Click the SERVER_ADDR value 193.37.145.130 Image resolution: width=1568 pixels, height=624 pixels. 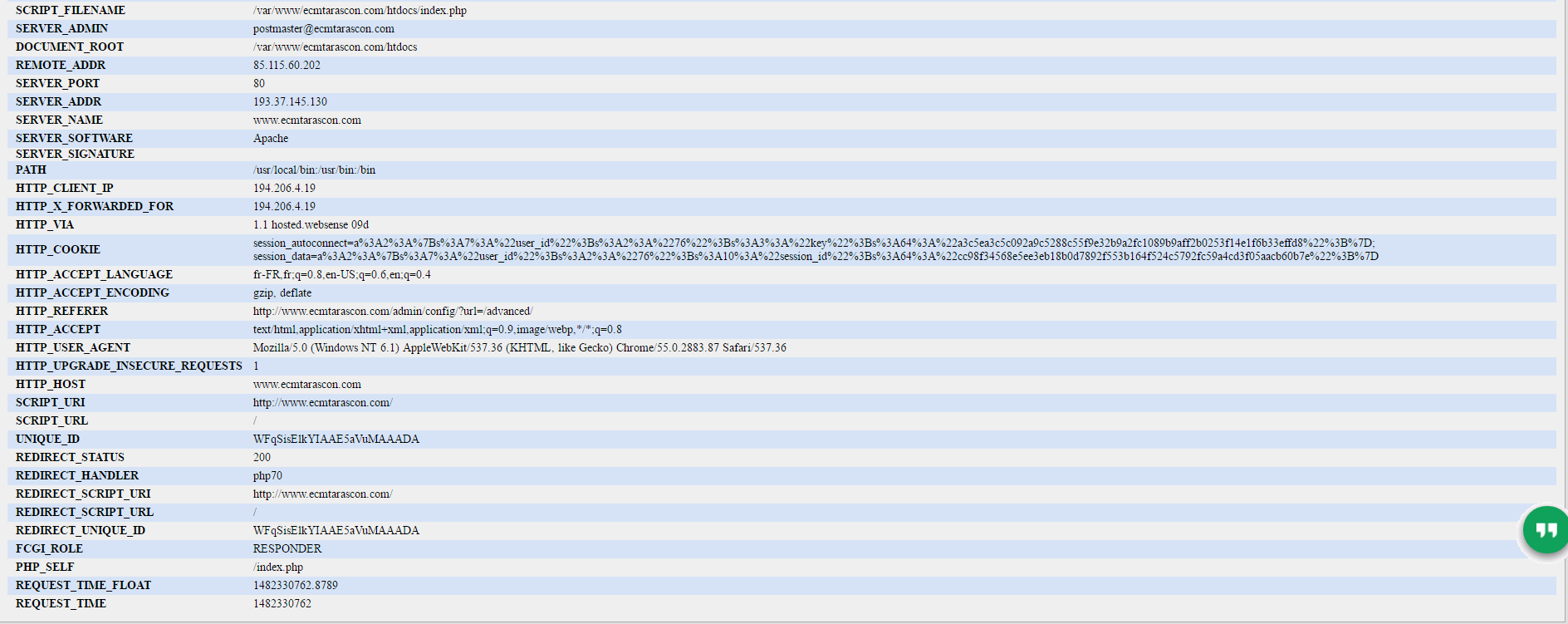tap(290, 102)
